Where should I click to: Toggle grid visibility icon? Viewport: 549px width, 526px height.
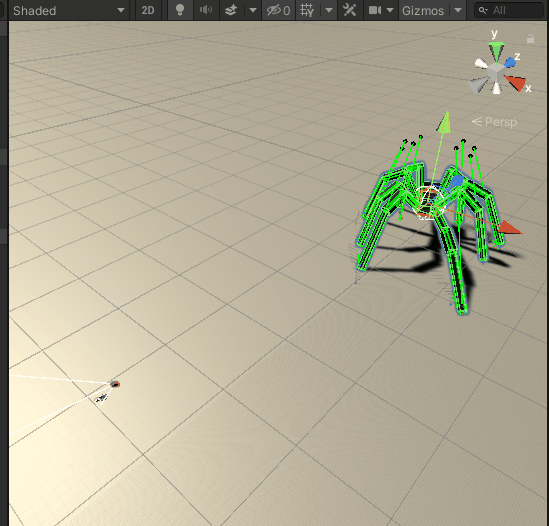(307, 11)
